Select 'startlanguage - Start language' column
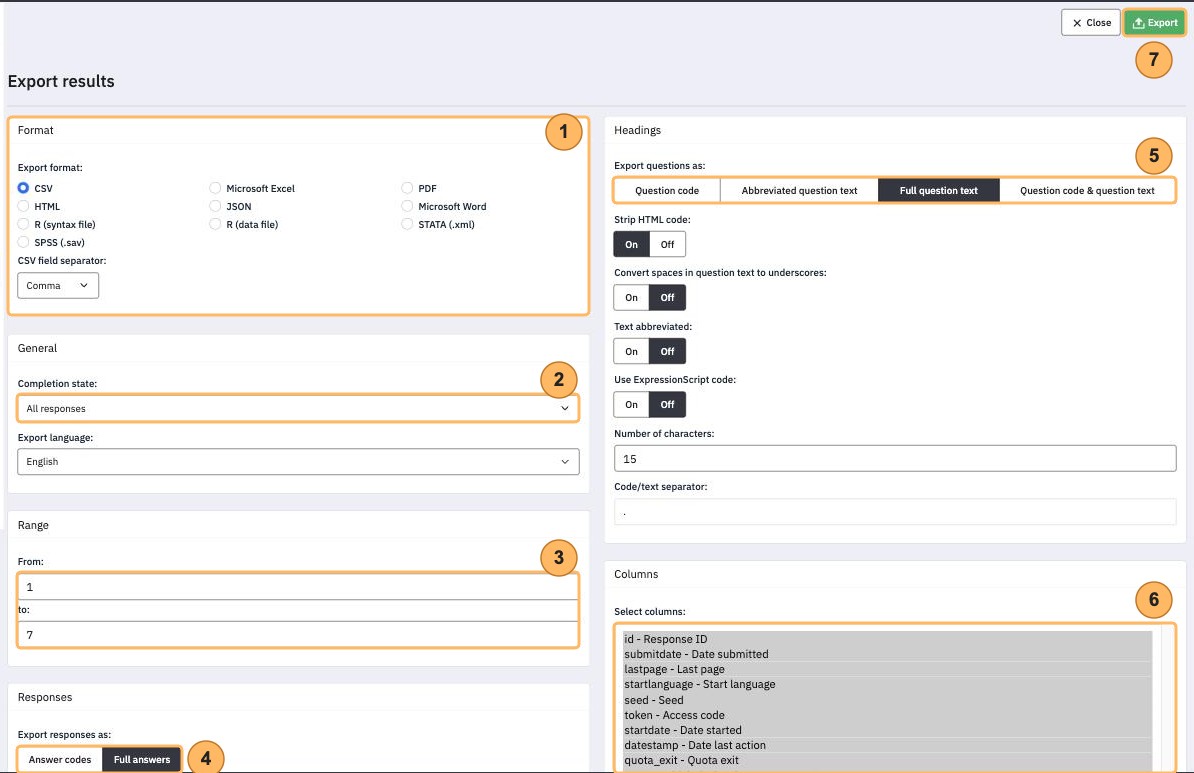1194x773 pixels. coord(887,684)
